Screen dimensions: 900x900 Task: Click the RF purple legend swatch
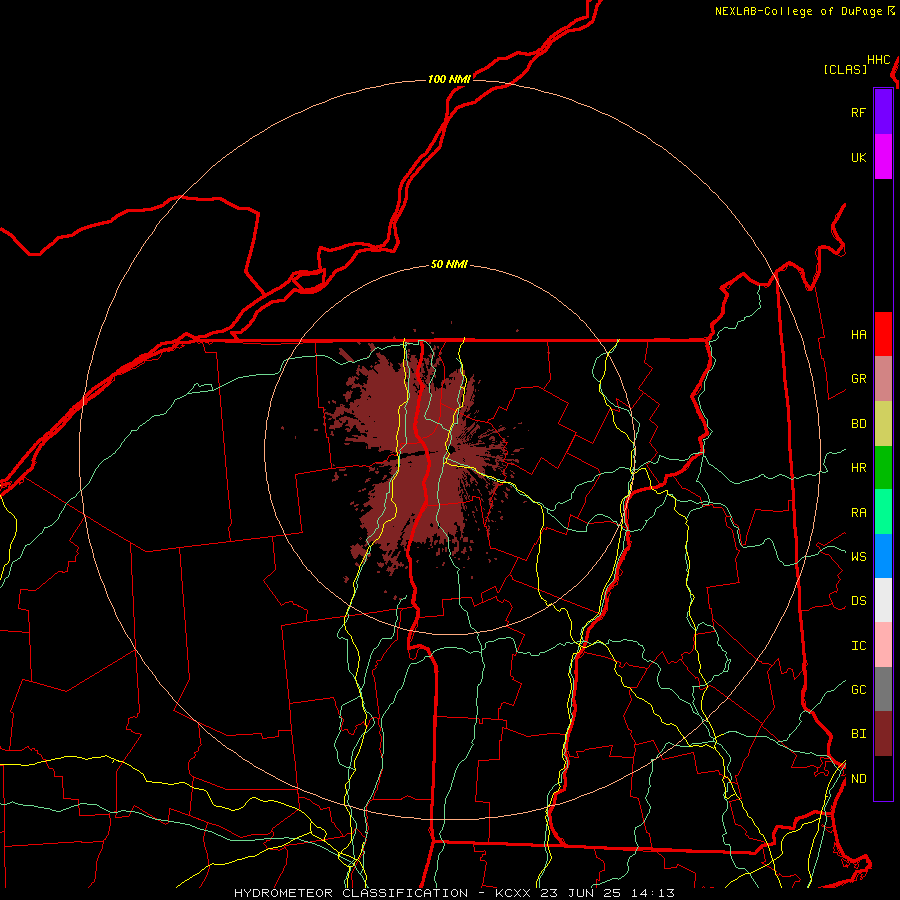pos(883,112)
